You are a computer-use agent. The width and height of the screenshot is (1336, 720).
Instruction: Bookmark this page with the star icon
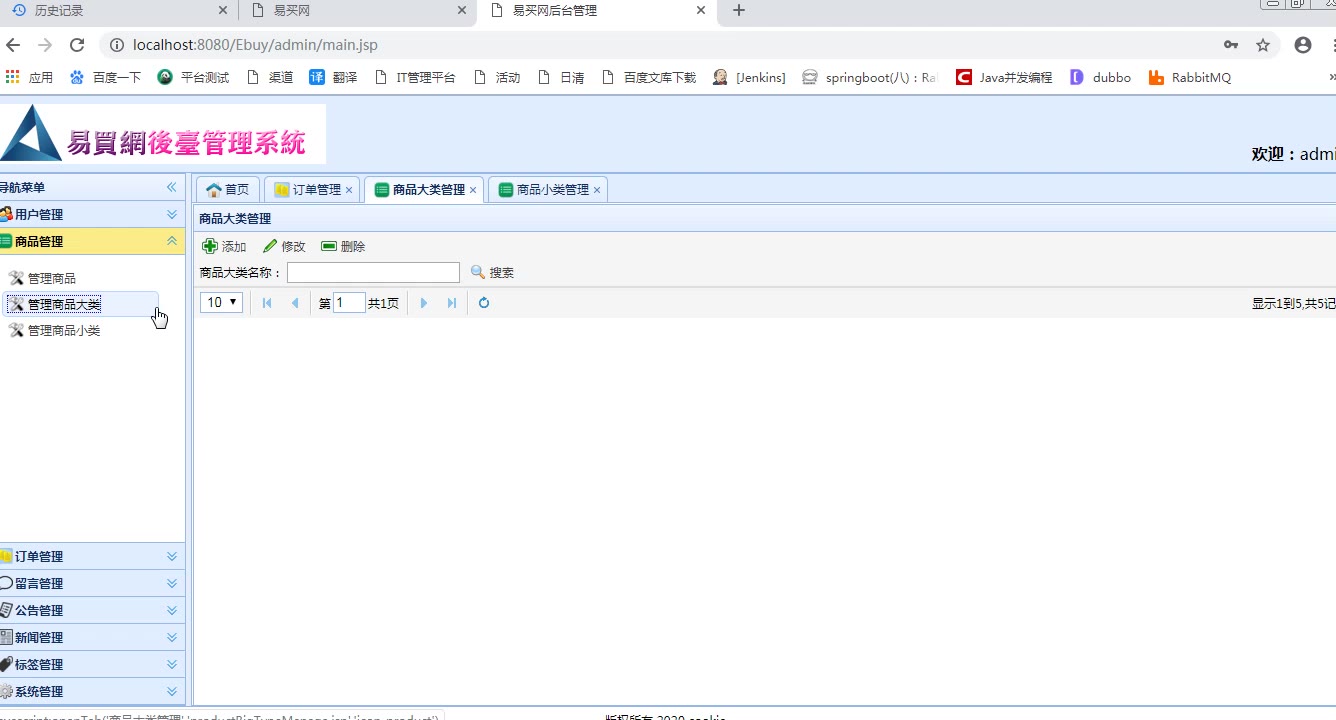[1263, 45]
